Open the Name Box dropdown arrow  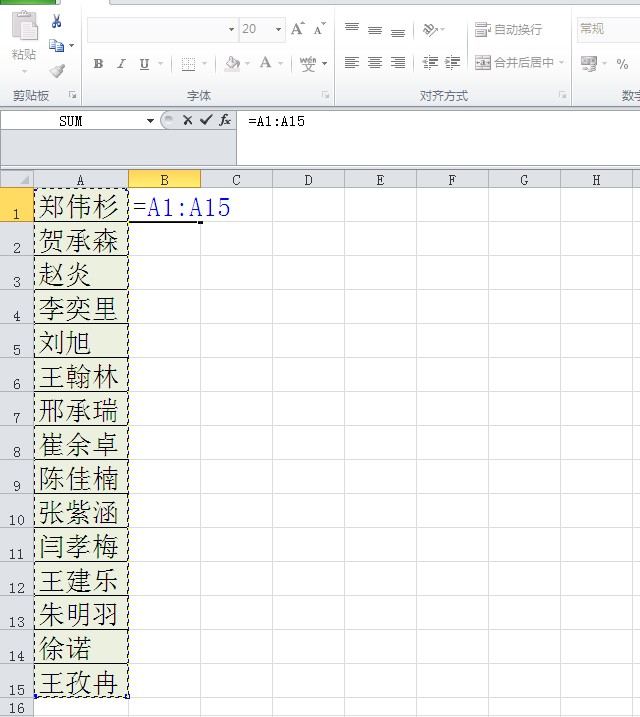pyautogui.click(x=150, y=121)
